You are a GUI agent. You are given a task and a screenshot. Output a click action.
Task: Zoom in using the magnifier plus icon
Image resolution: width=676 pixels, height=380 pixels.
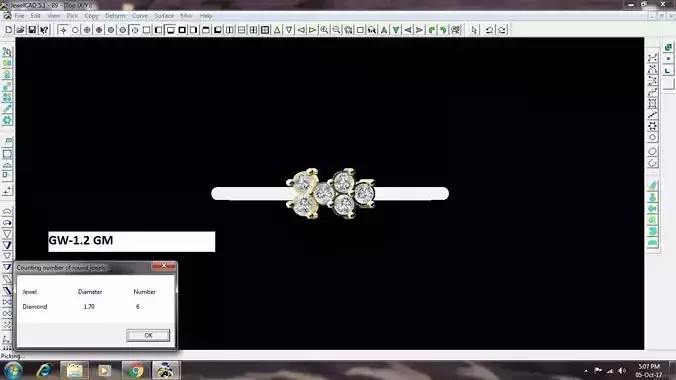[324, 30]
